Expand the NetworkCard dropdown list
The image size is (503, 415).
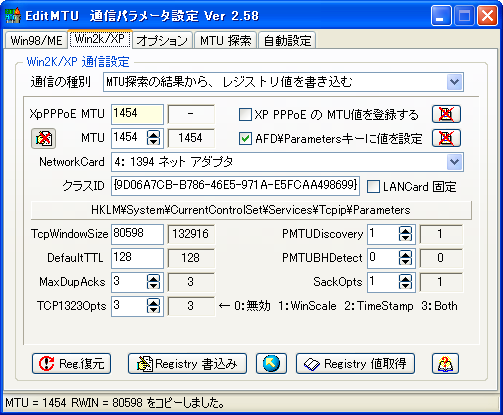[x=455, y=162]
